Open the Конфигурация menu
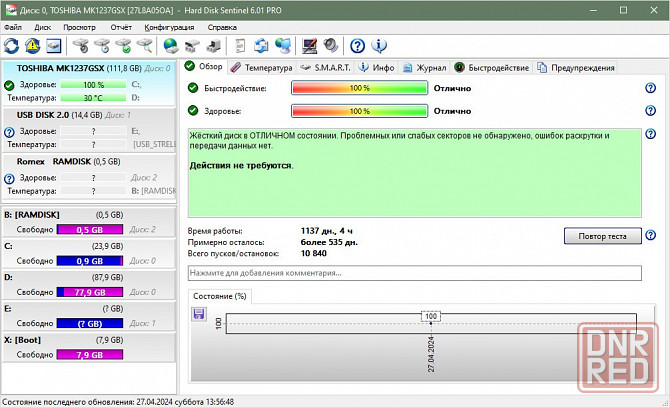The image size is (670, 408). [x=169, y=27]
